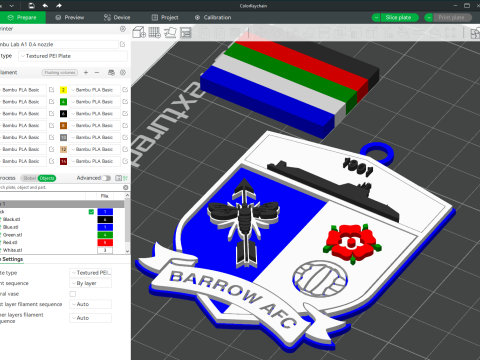This screenshot has width=480, height=360.
Task: Click the Print plate button
Action: pos(452,17)
